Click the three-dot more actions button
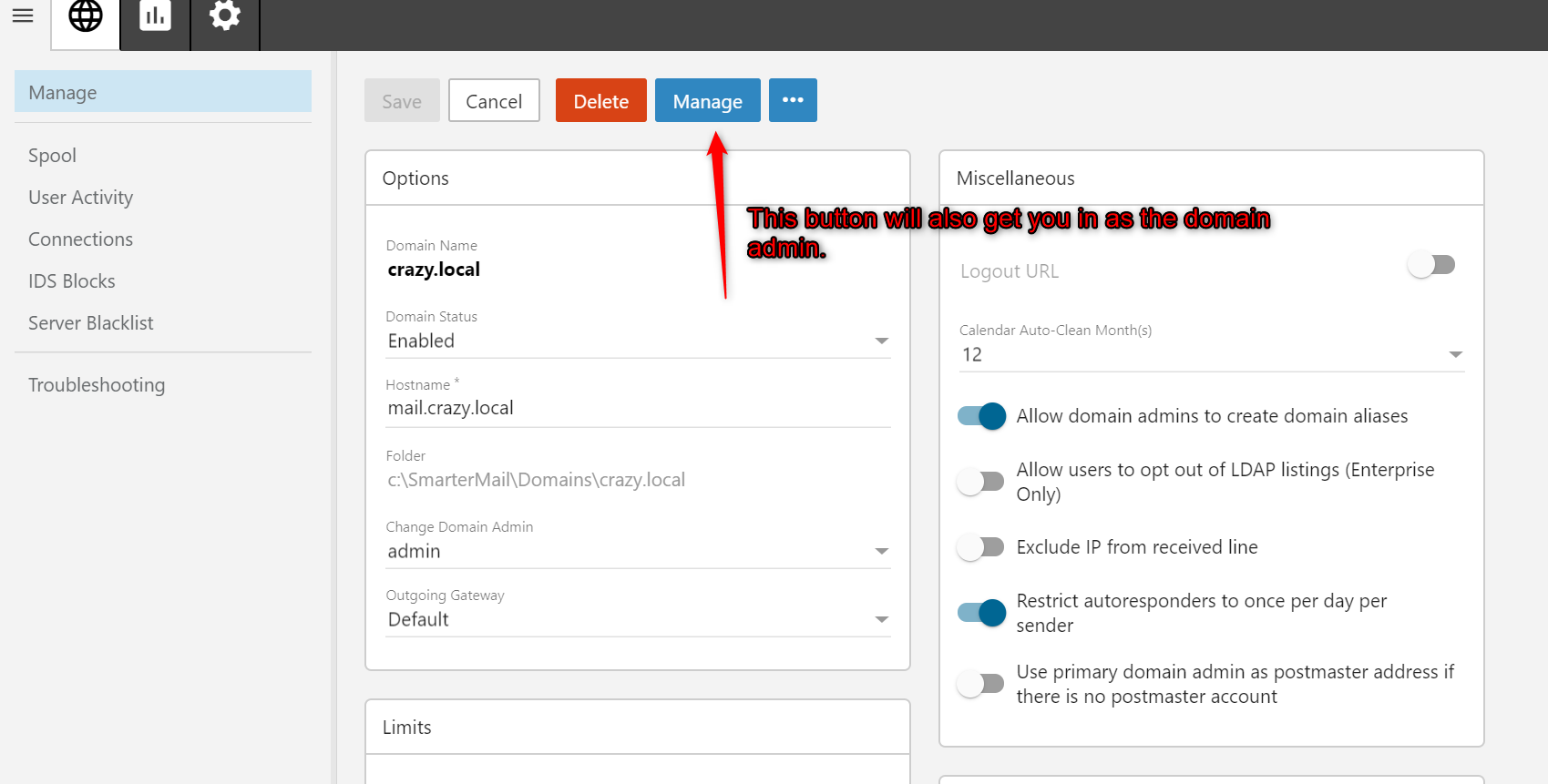Image resolution: width=1548 pixels, height=784 pixels. point(793,100)
